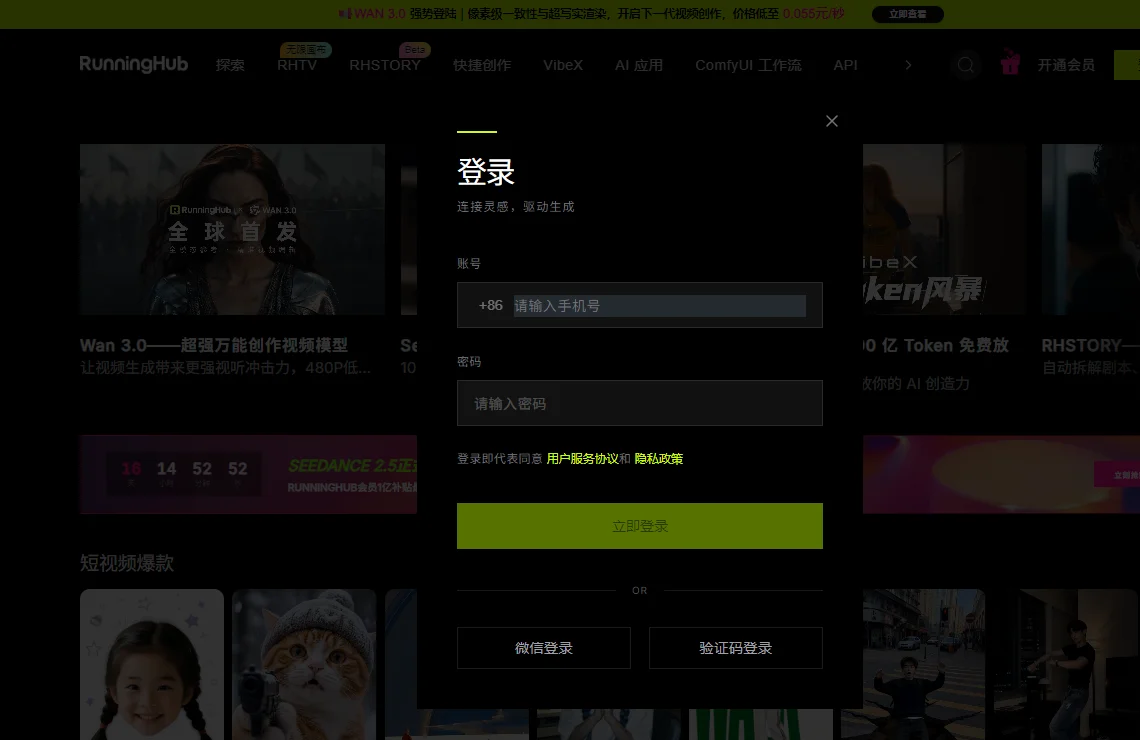This screenshot has height=740, width=1140.
Task: Focus the phone number input field
Action: pyautogui.click(x=659, y=305)
